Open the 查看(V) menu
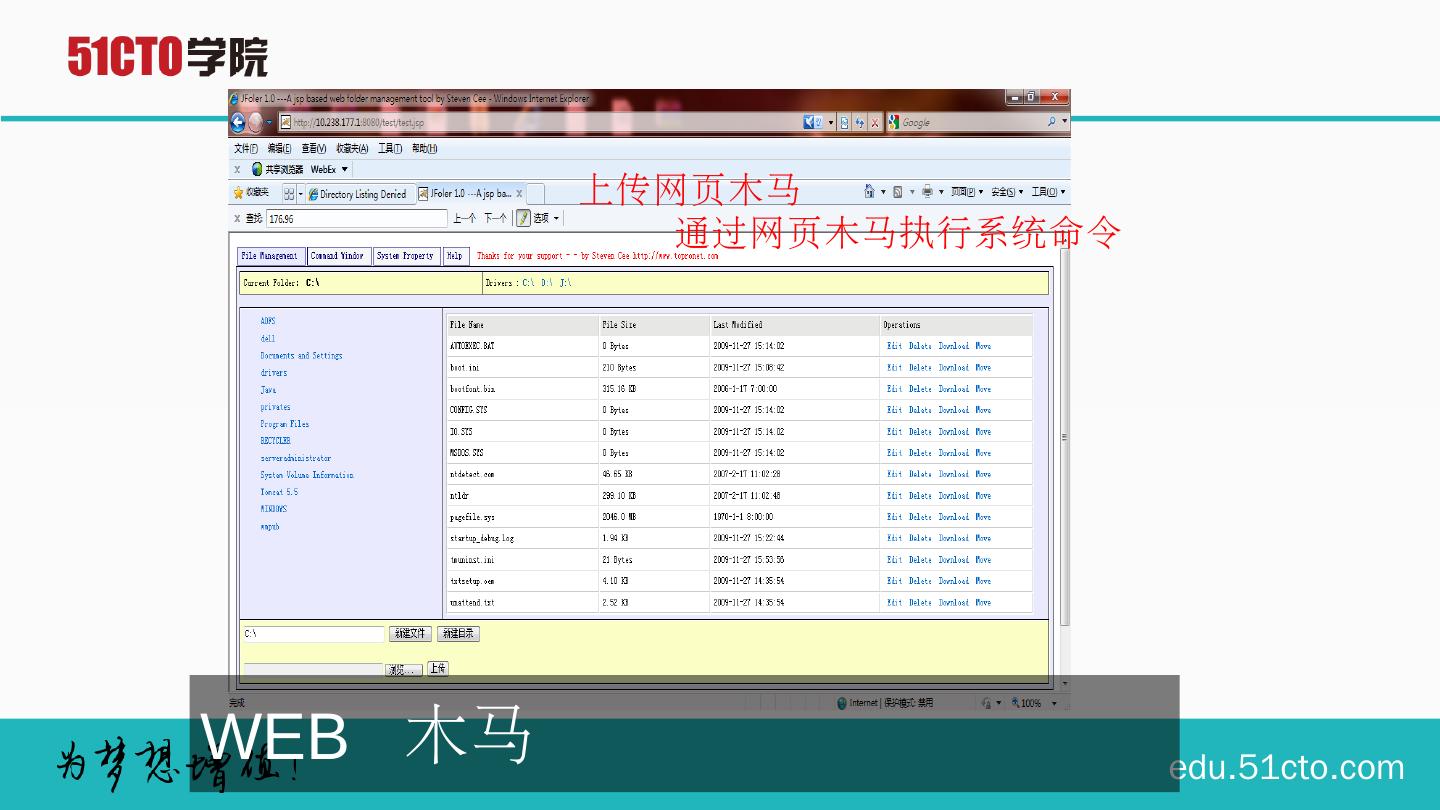The width and height of the screenshot is (1440, 810). pos(314,147)
